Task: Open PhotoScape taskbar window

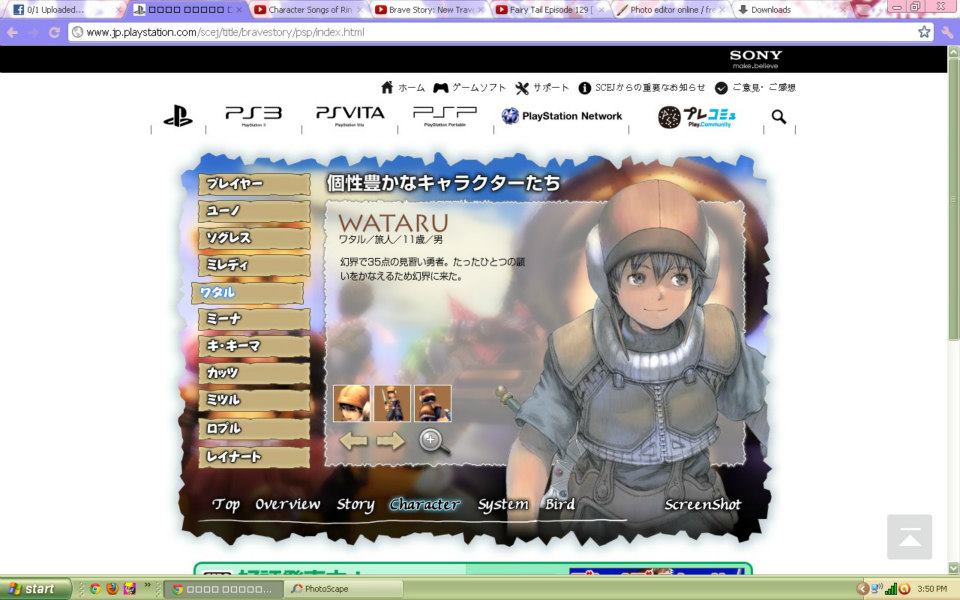Action: [344, 589]
